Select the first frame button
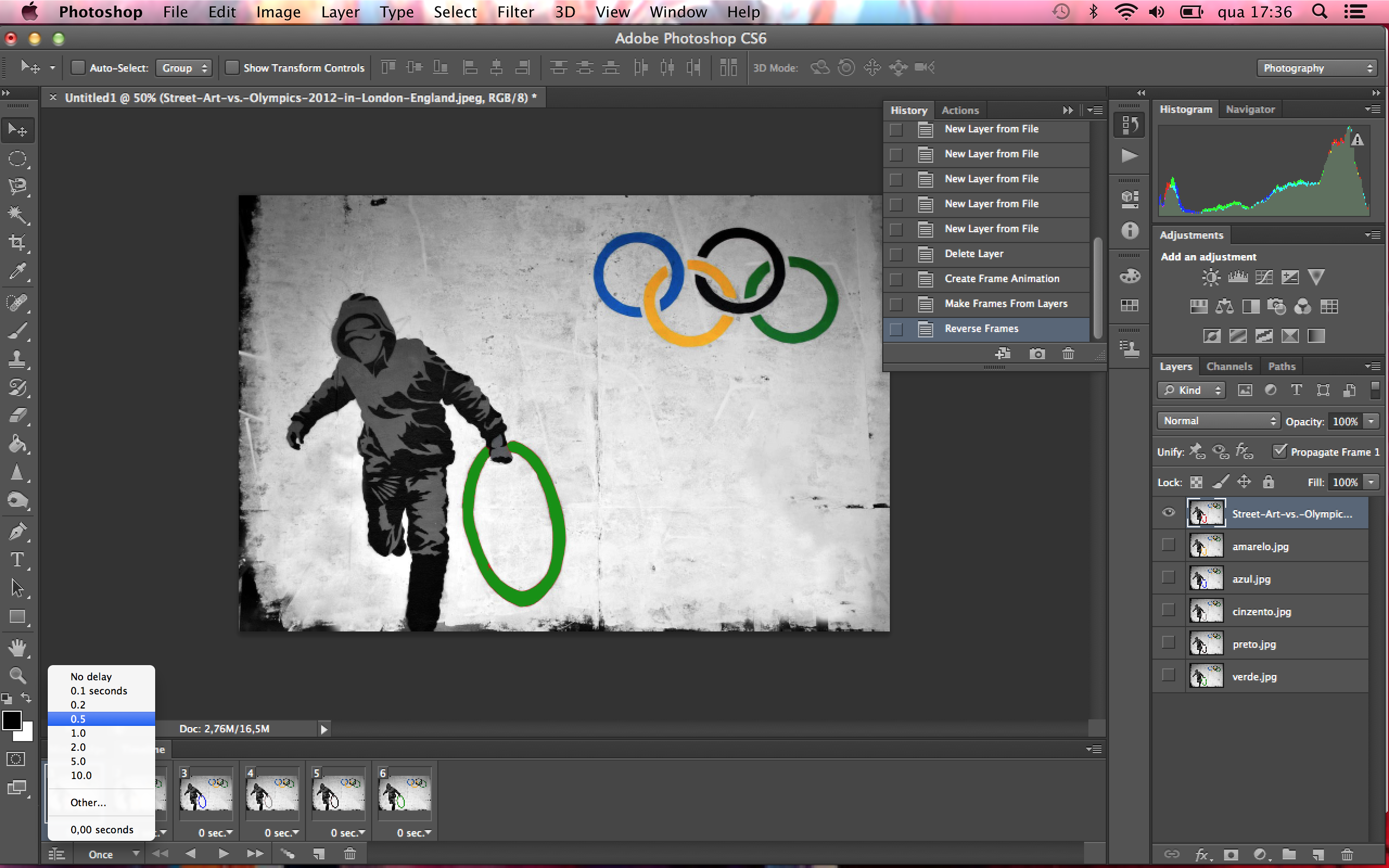Screen dimensions: 1389x868 pyautogui.click(x=160, y=854)
